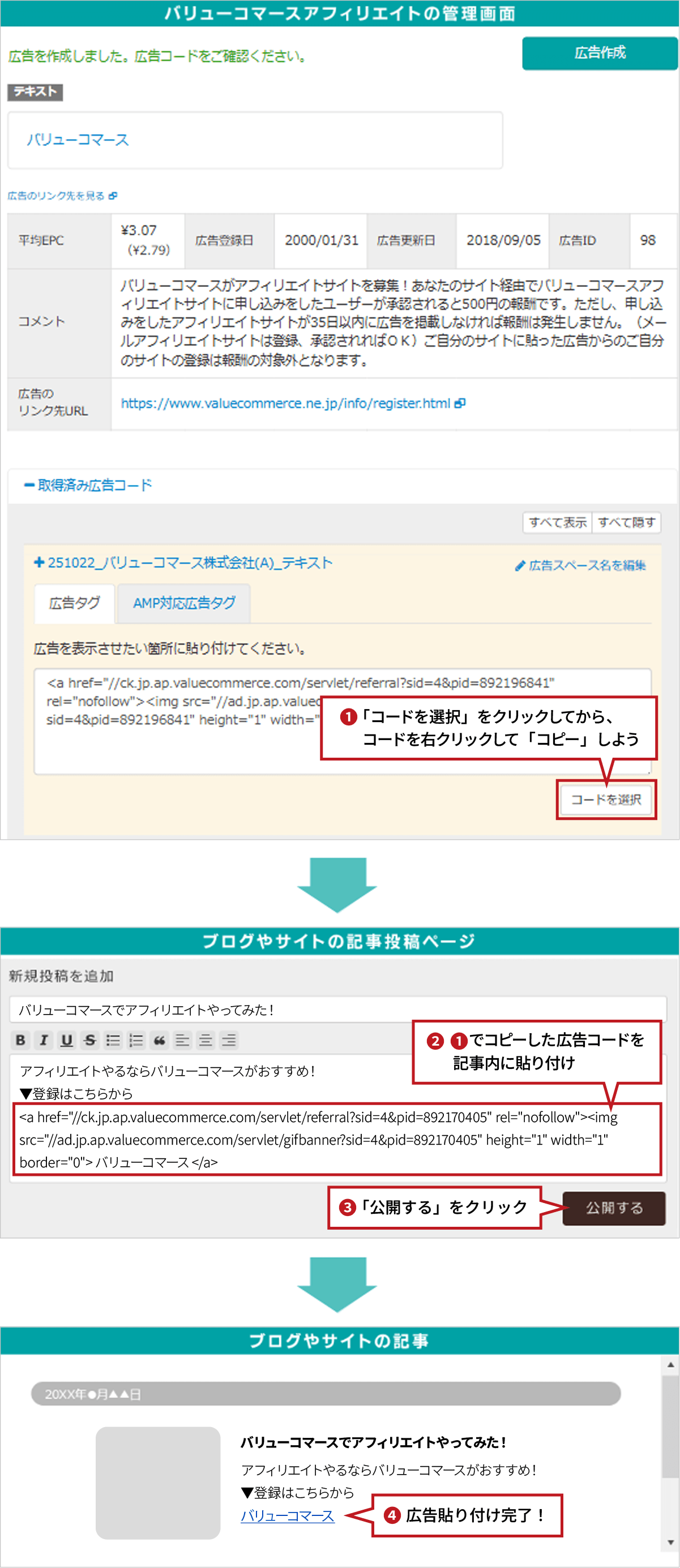Open the バリューコマース text ad preview link
This screenshot has width=680, height=1568.
pos(78,140)
